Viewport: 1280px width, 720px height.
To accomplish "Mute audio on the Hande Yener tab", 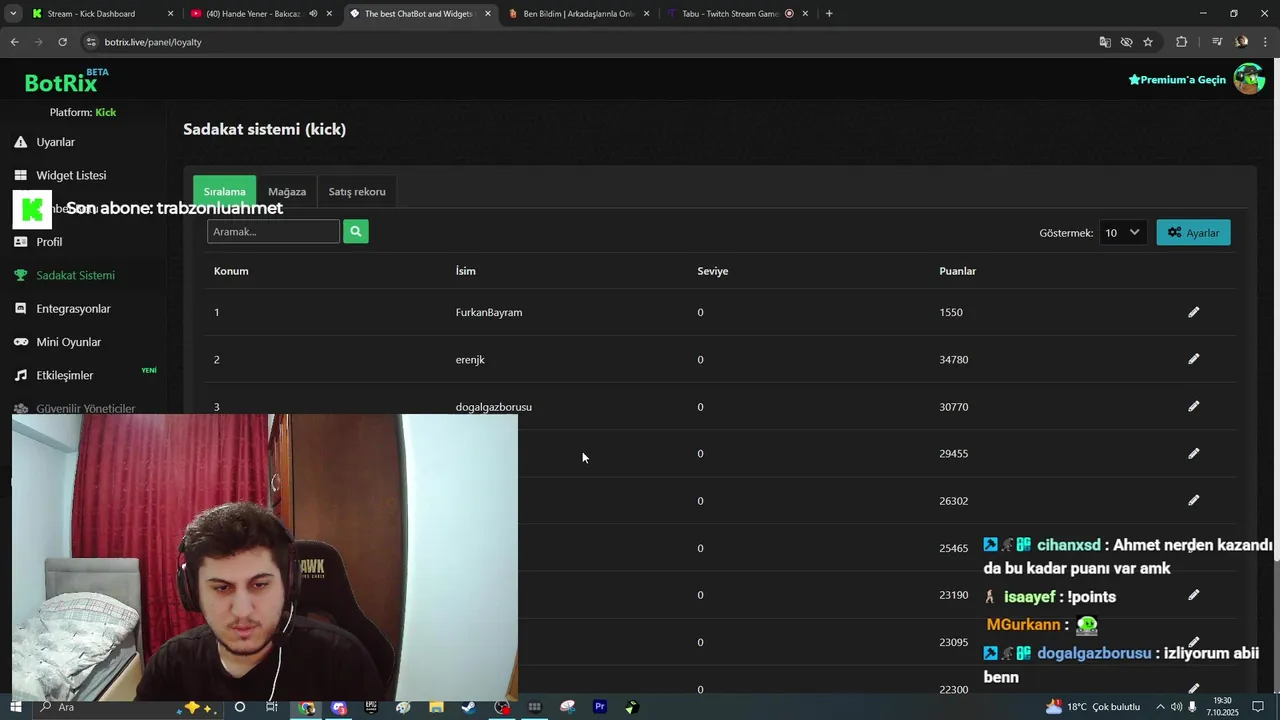I will (313, 14).
